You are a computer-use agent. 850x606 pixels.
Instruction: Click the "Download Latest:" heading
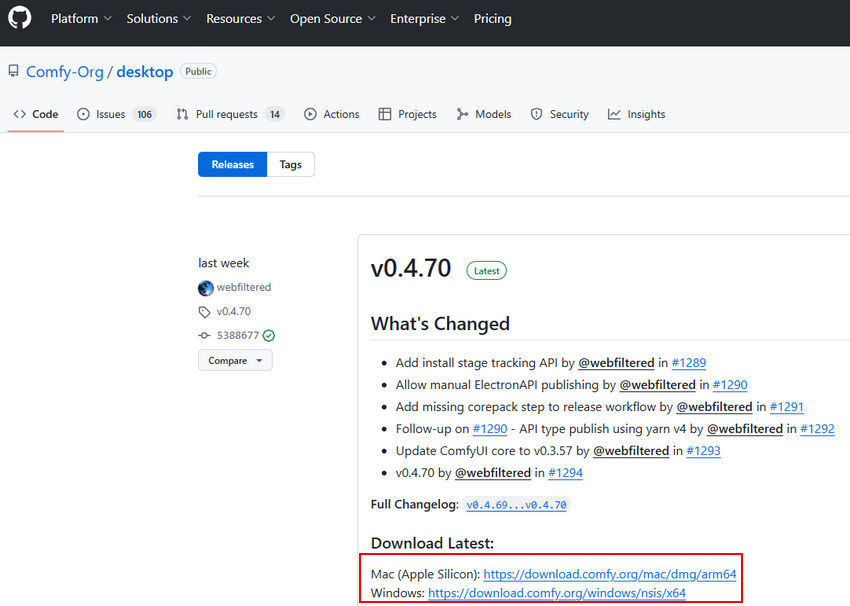click(x=432, y=543)
